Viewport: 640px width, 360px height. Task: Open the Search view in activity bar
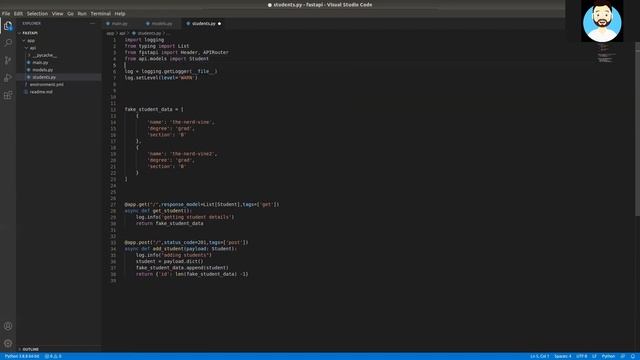(x=8, y=43)
